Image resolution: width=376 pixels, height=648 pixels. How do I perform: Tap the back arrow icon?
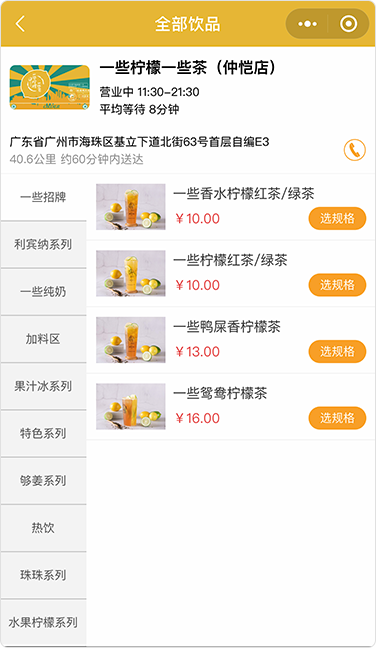tap(20, 24)
